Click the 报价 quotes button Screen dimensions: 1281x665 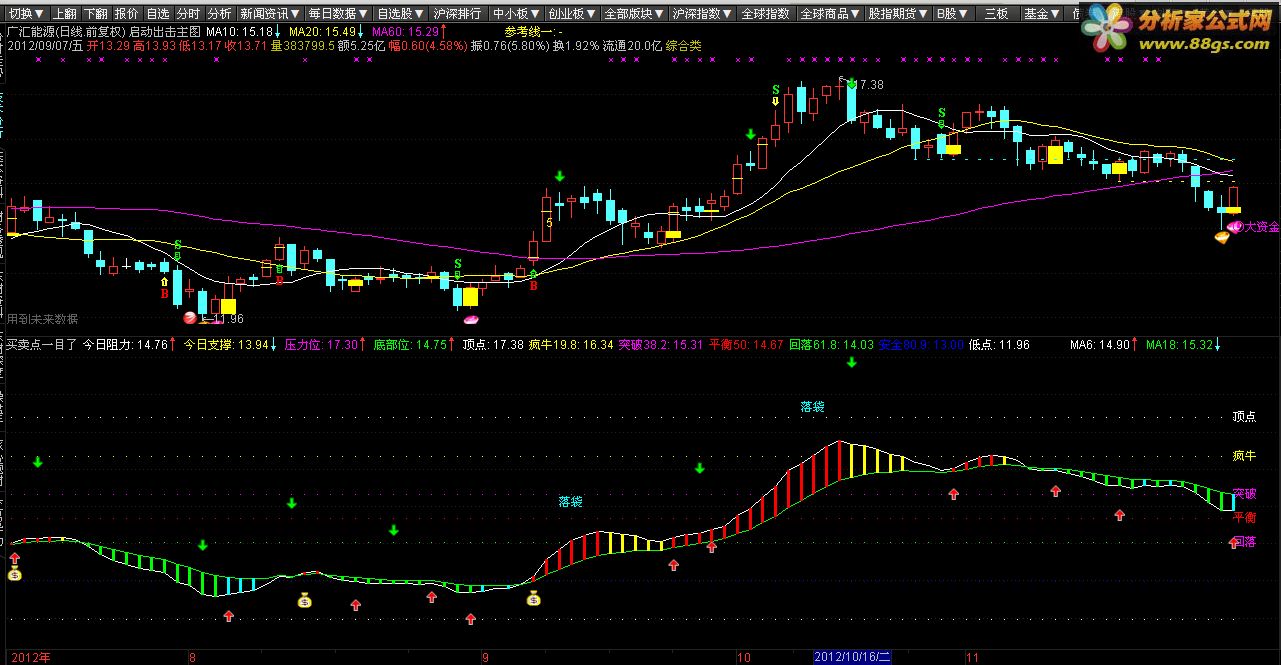(127, 14)
